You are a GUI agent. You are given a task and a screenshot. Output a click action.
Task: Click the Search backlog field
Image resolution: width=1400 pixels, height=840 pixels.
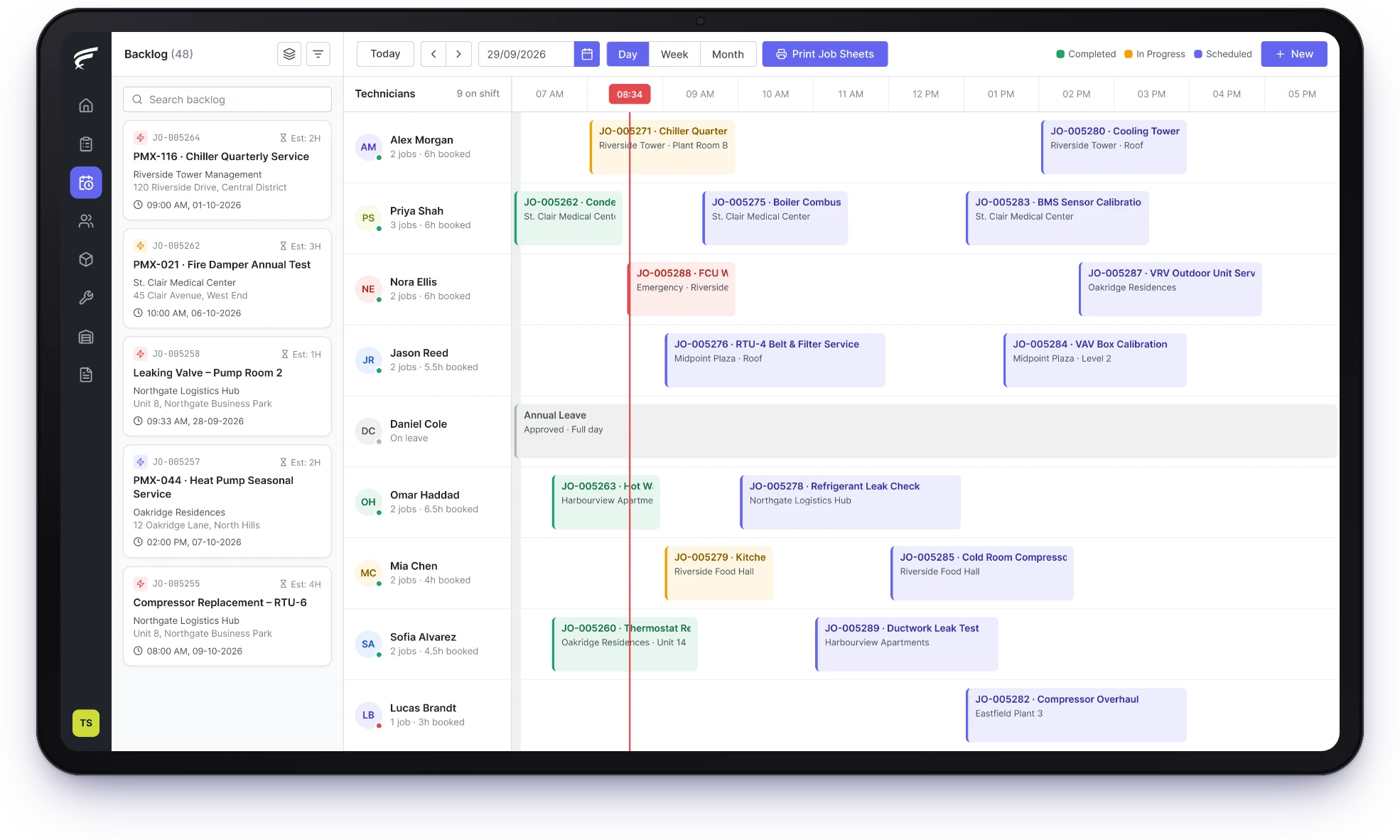pyautogui.click(x=227, y=99)
